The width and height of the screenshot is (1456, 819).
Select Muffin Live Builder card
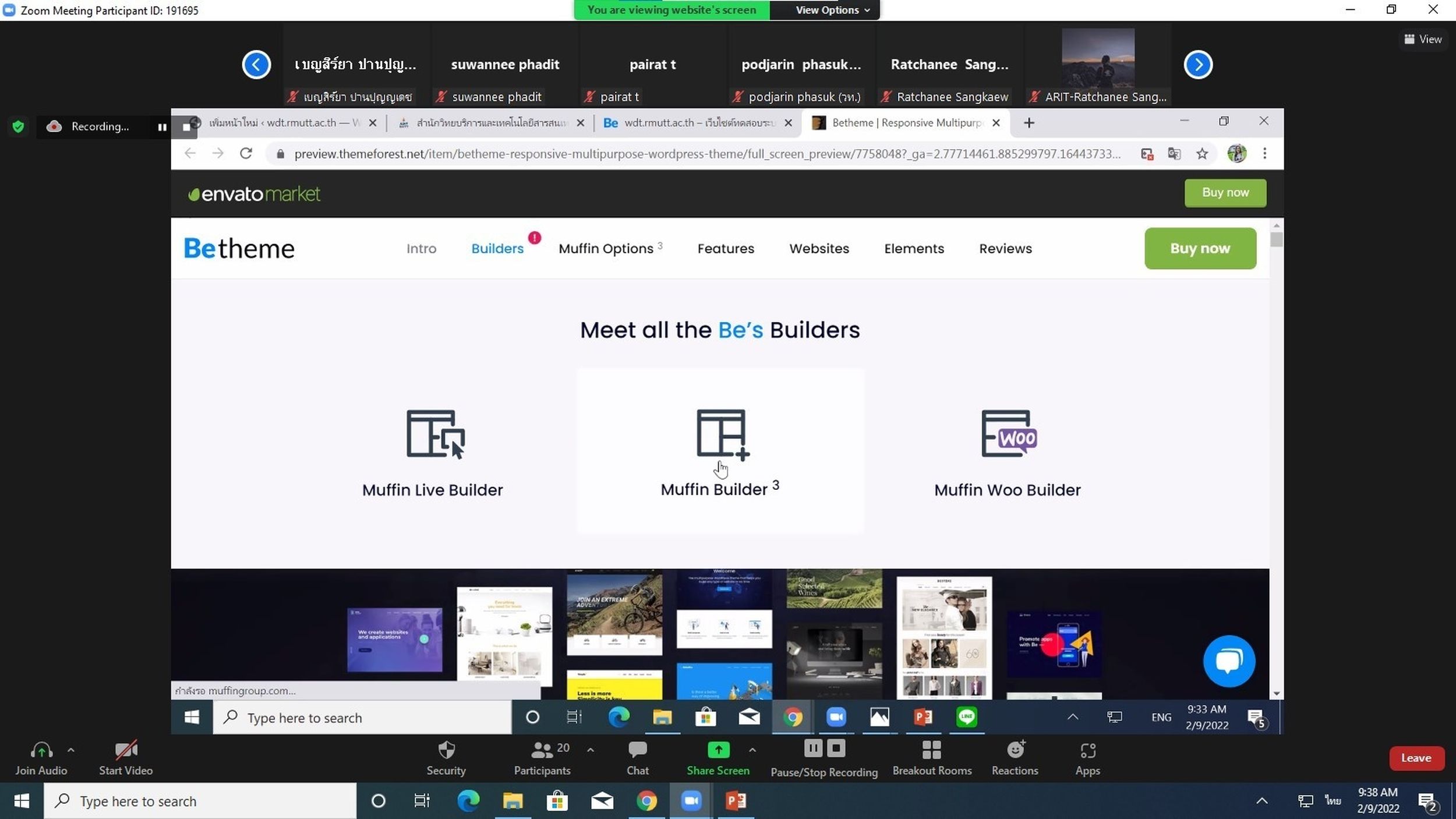pos(432,452)
